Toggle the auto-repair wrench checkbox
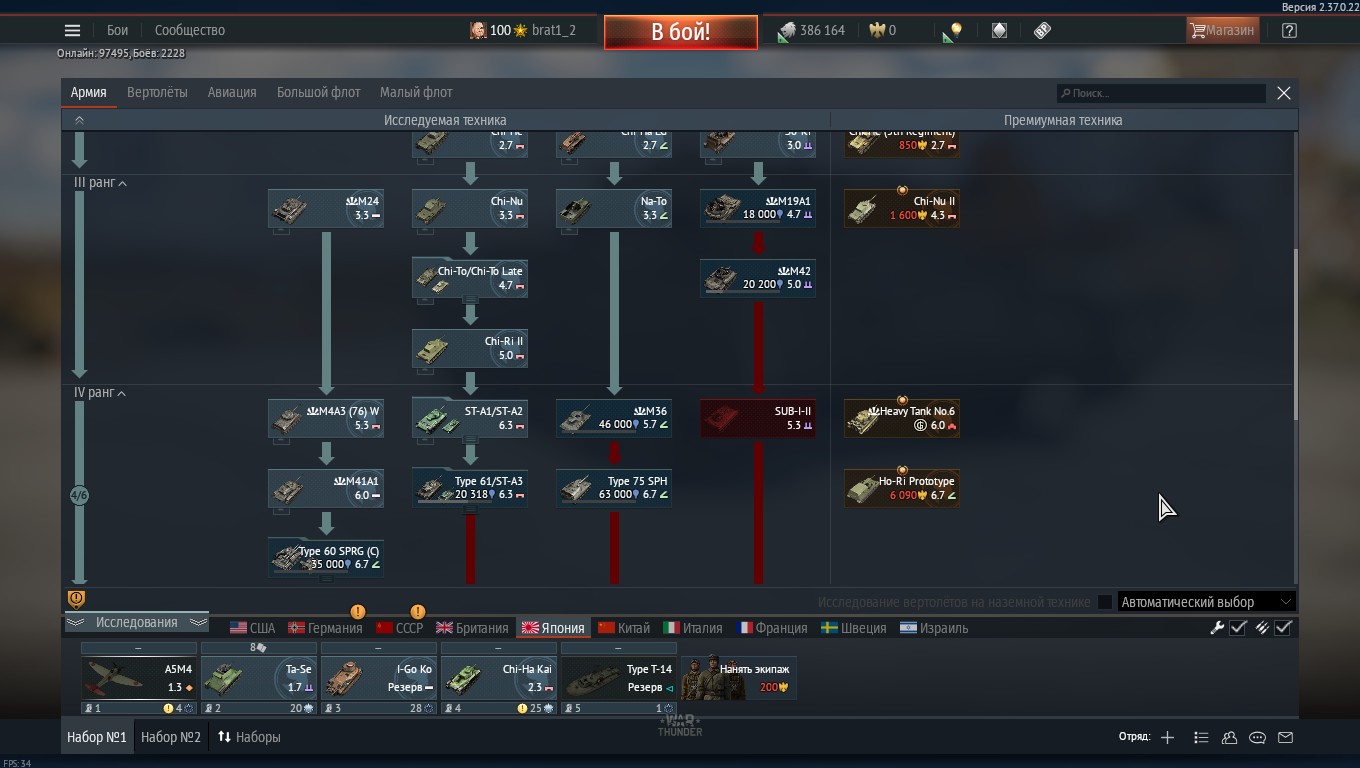The image size is (1360, 768). (1238, 628)
